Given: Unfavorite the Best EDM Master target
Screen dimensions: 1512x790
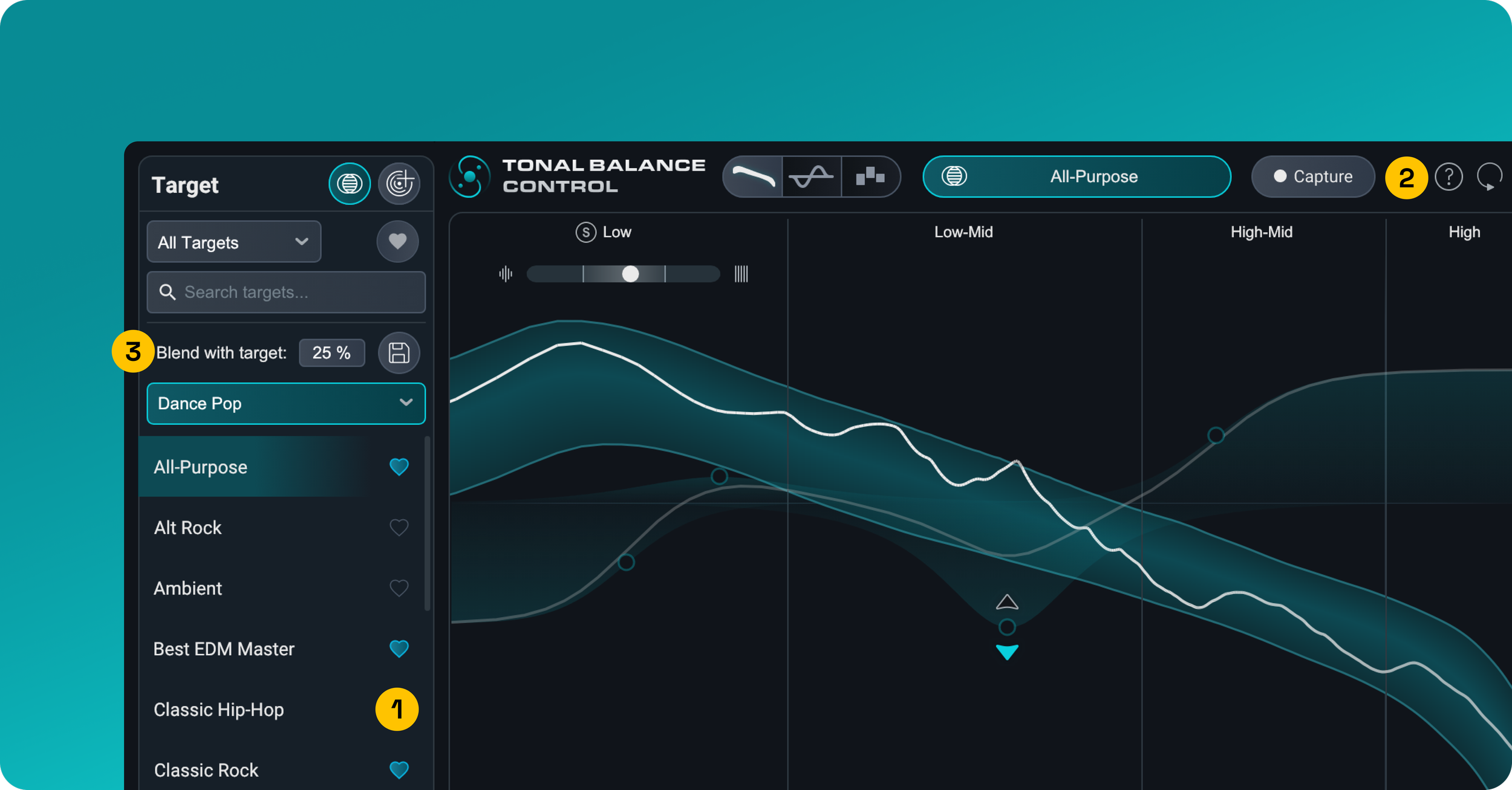Looking at the screenshot, I should pos(399,649).
